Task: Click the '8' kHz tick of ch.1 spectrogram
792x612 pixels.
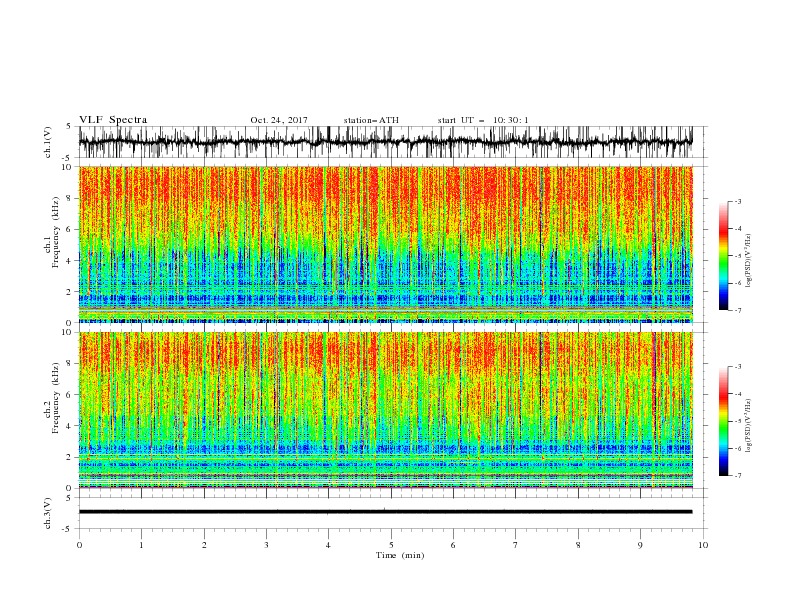Action: point(70,198)
